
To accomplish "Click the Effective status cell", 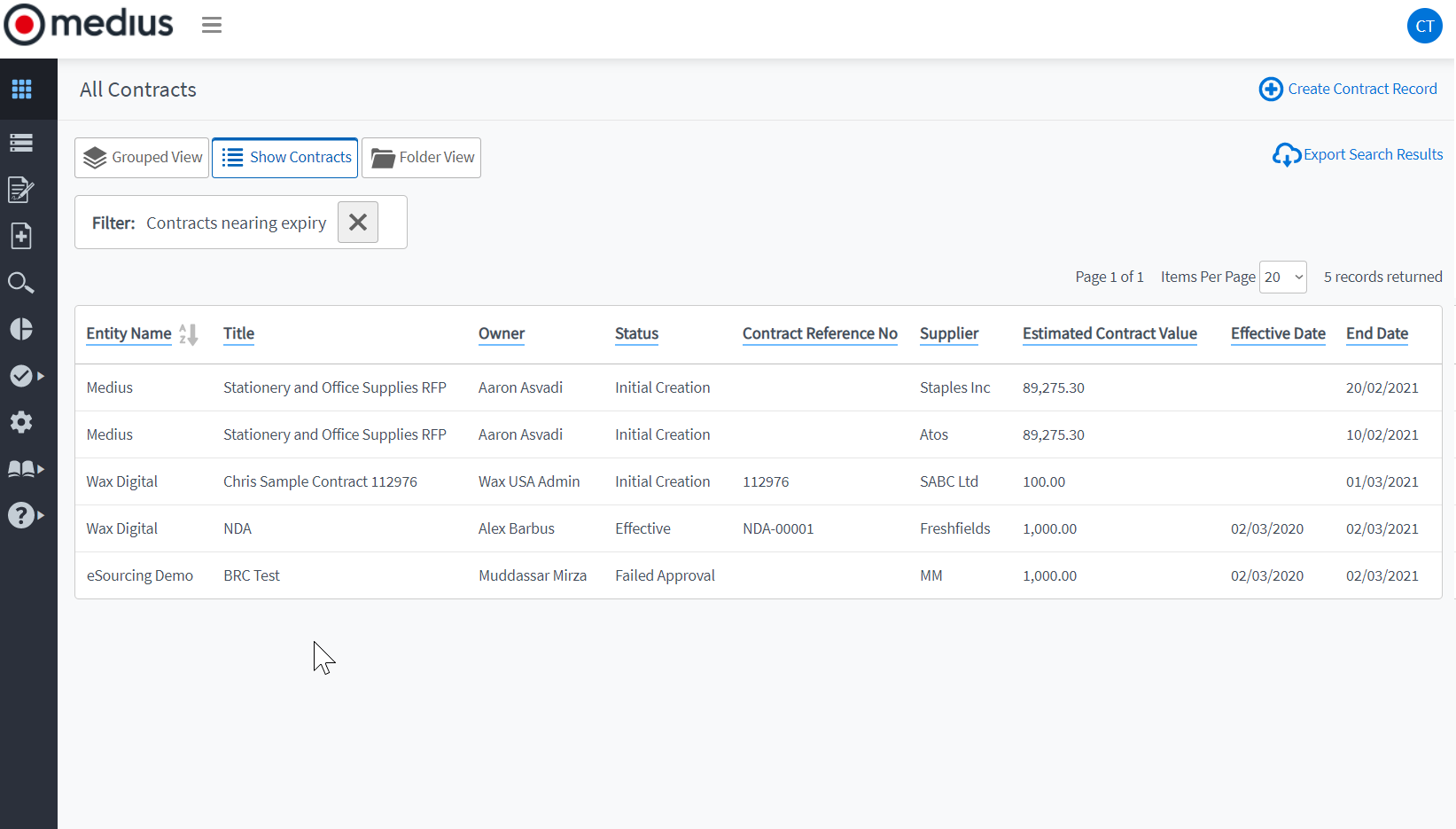I will click(642, 528).
